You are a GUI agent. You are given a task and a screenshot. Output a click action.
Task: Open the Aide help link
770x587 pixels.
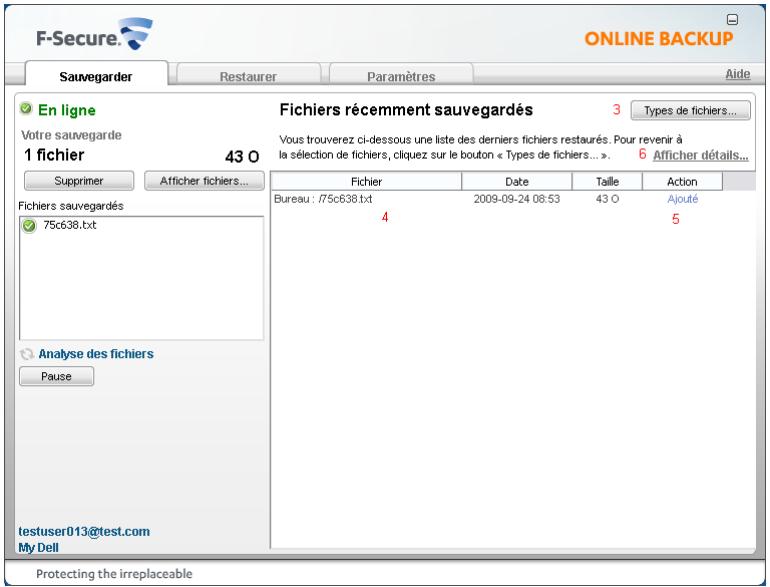click(738, 74)
